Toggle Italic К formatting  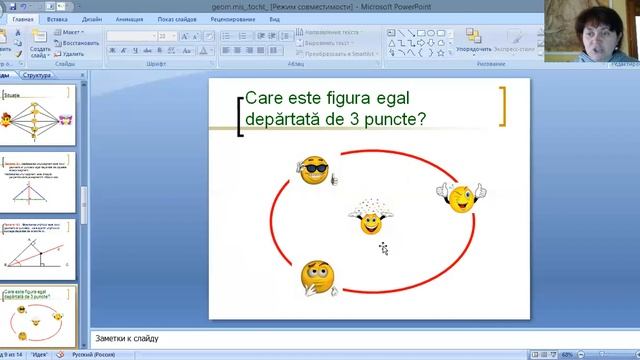123,51
